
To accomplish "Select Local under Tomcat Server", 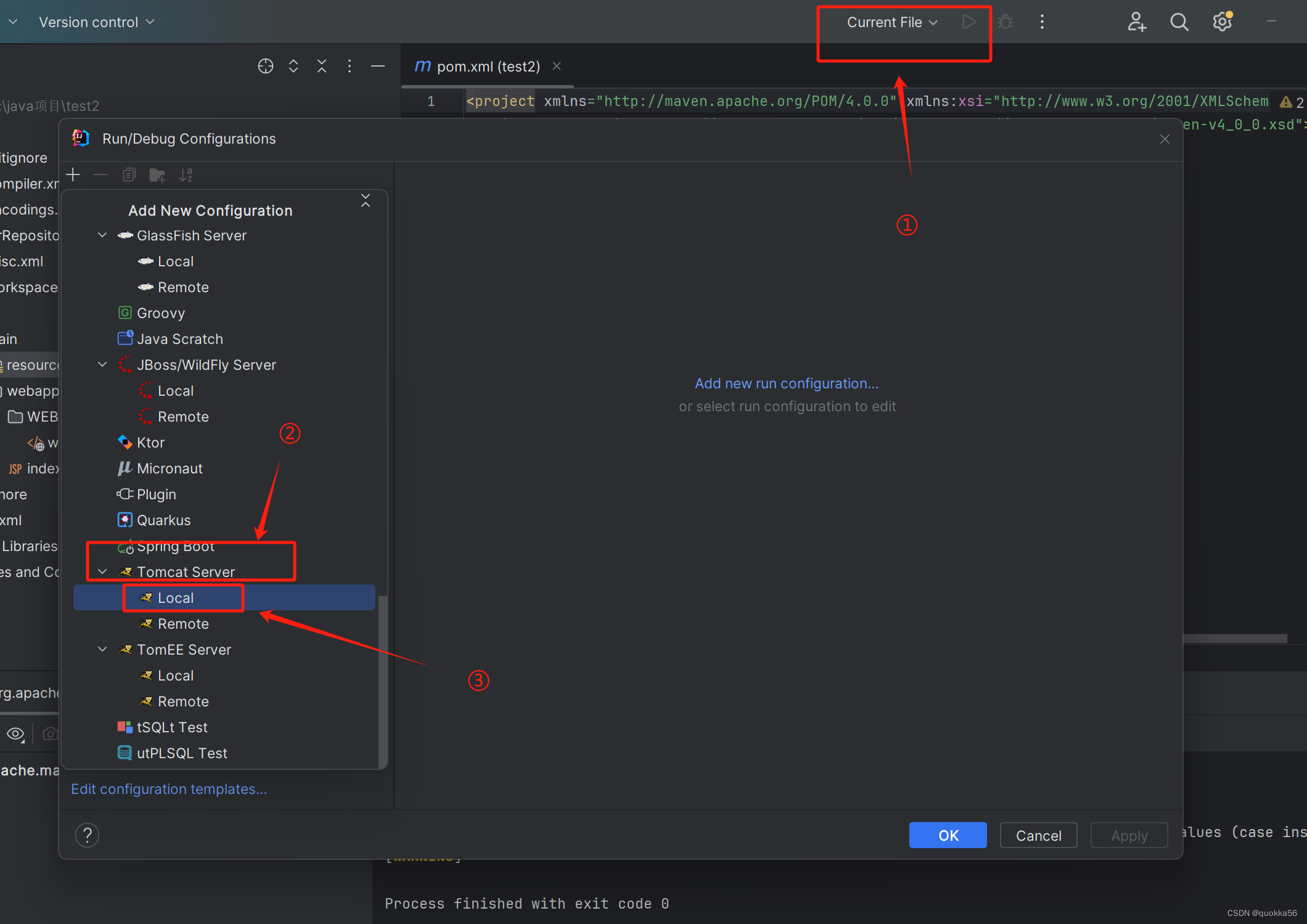I will coord(224,598).
